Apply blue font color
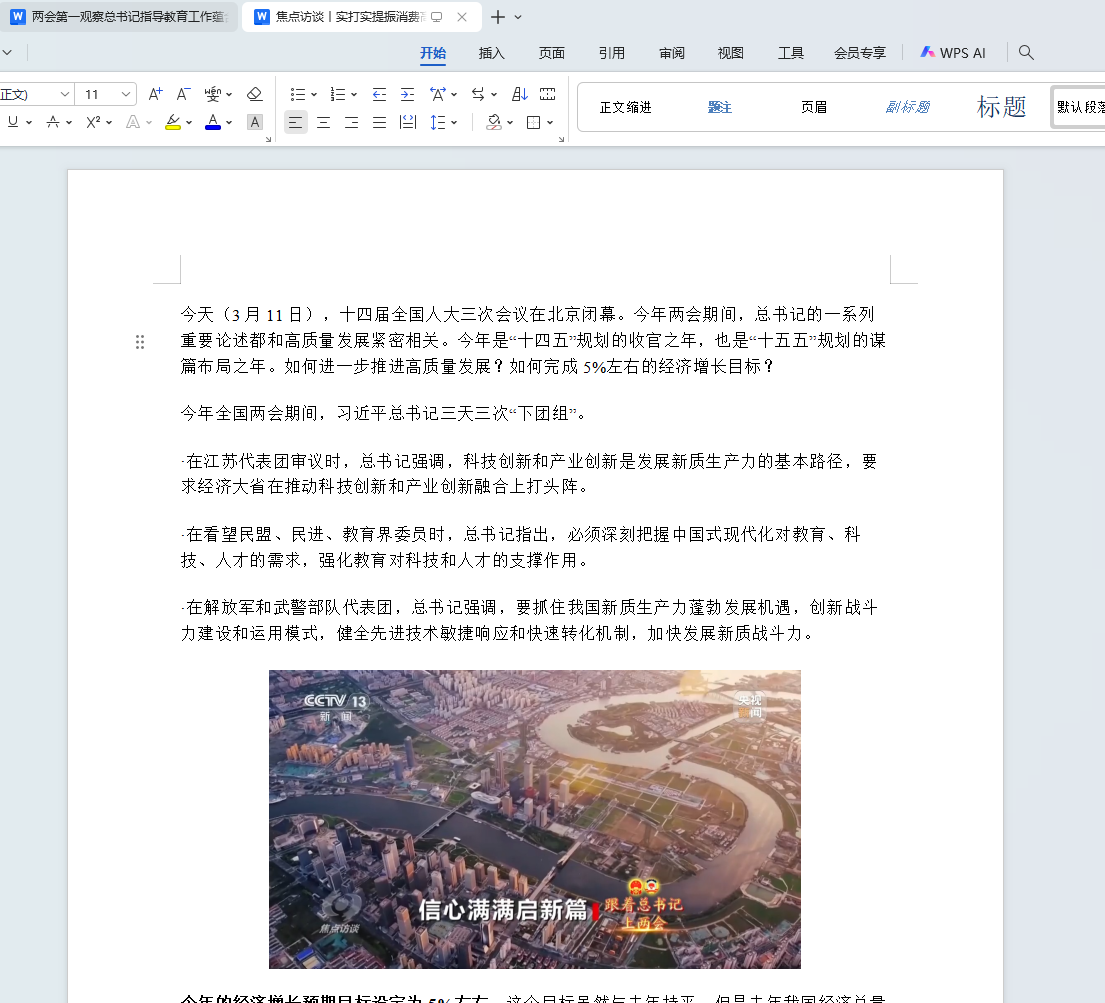This screenshot has height=1003, width=1105. click(x=213, y=122)
